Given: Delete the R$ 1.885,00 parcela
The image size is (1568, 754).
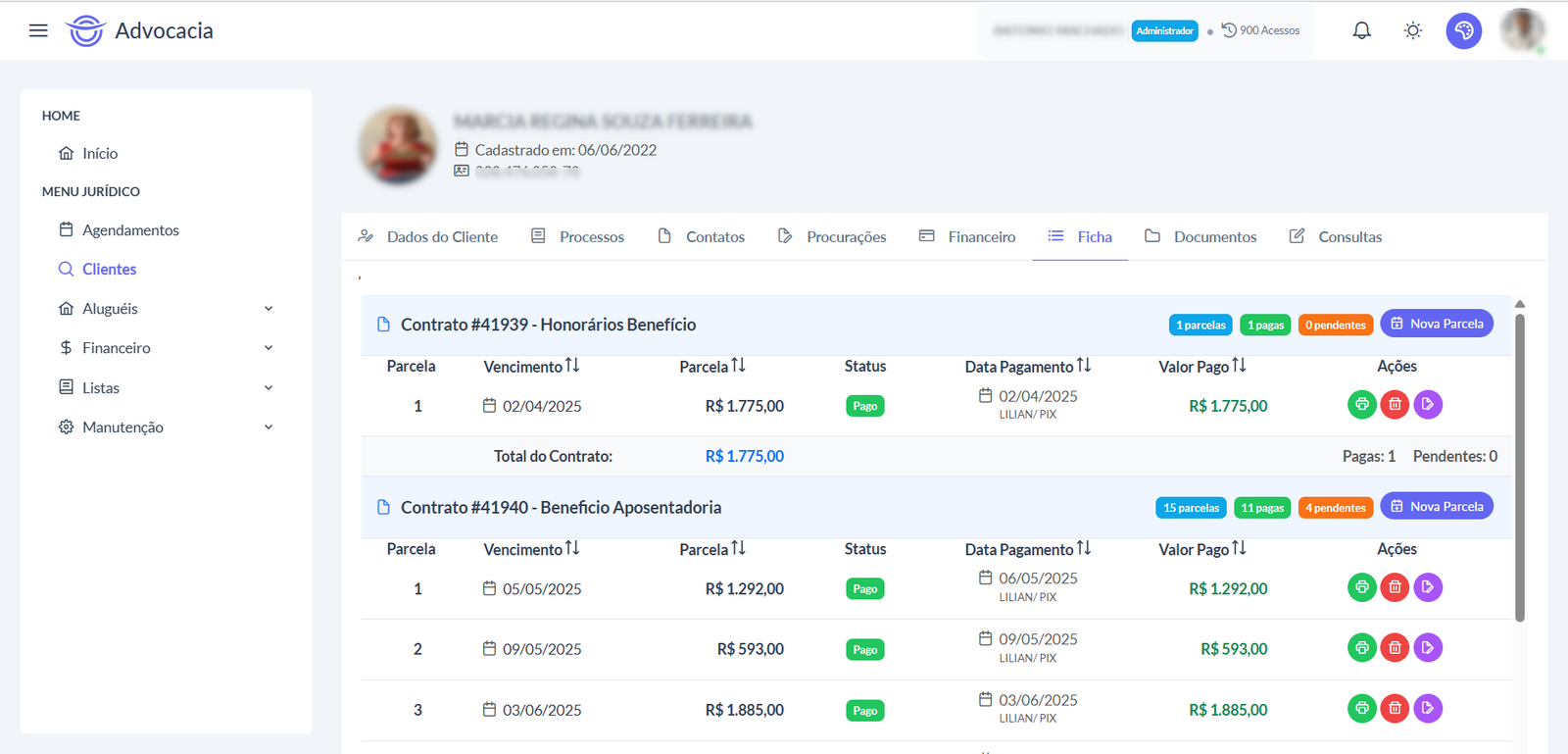Looking at the screenshot, I should coord(1395,708).
